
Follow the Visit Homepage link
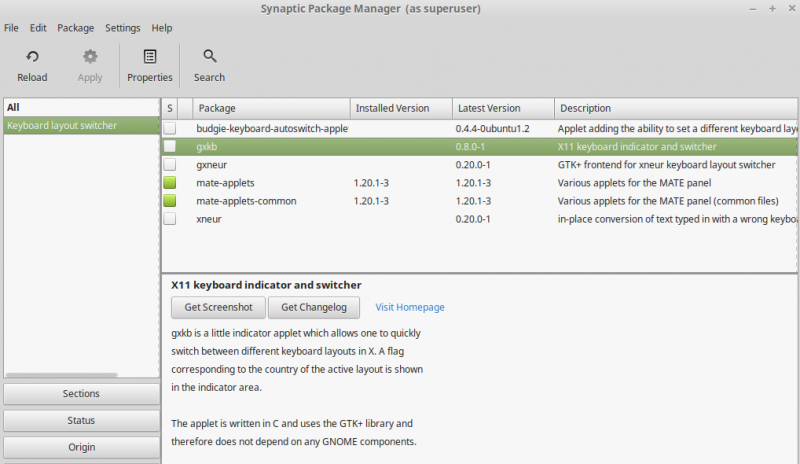410,307
